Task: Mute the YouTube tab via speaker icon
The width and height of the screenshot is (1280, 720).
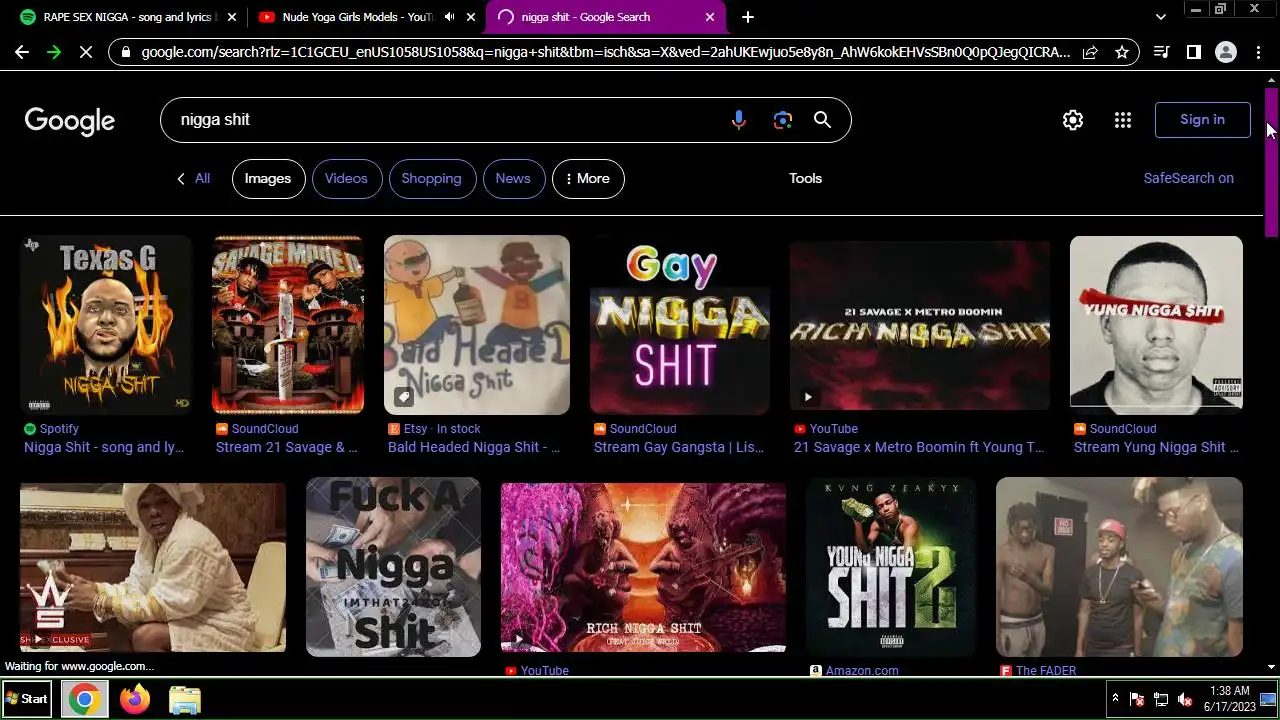Action: pyautogui.click(x=449, y=17)
